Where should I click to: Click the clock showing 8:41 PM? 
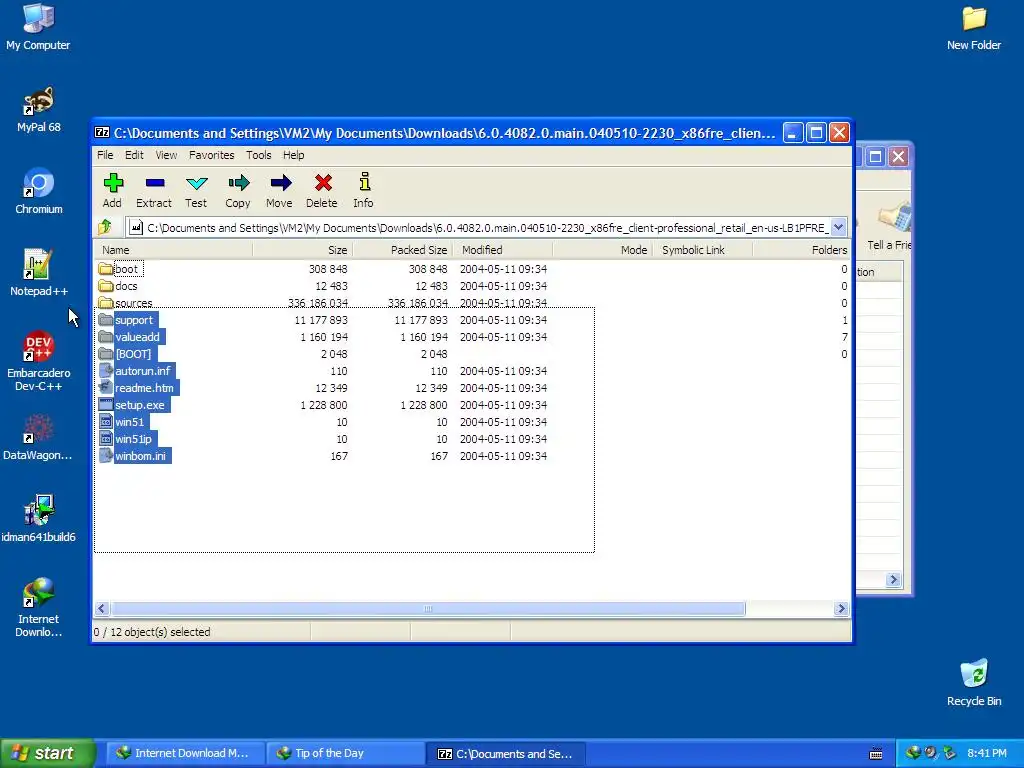(987, 754)
